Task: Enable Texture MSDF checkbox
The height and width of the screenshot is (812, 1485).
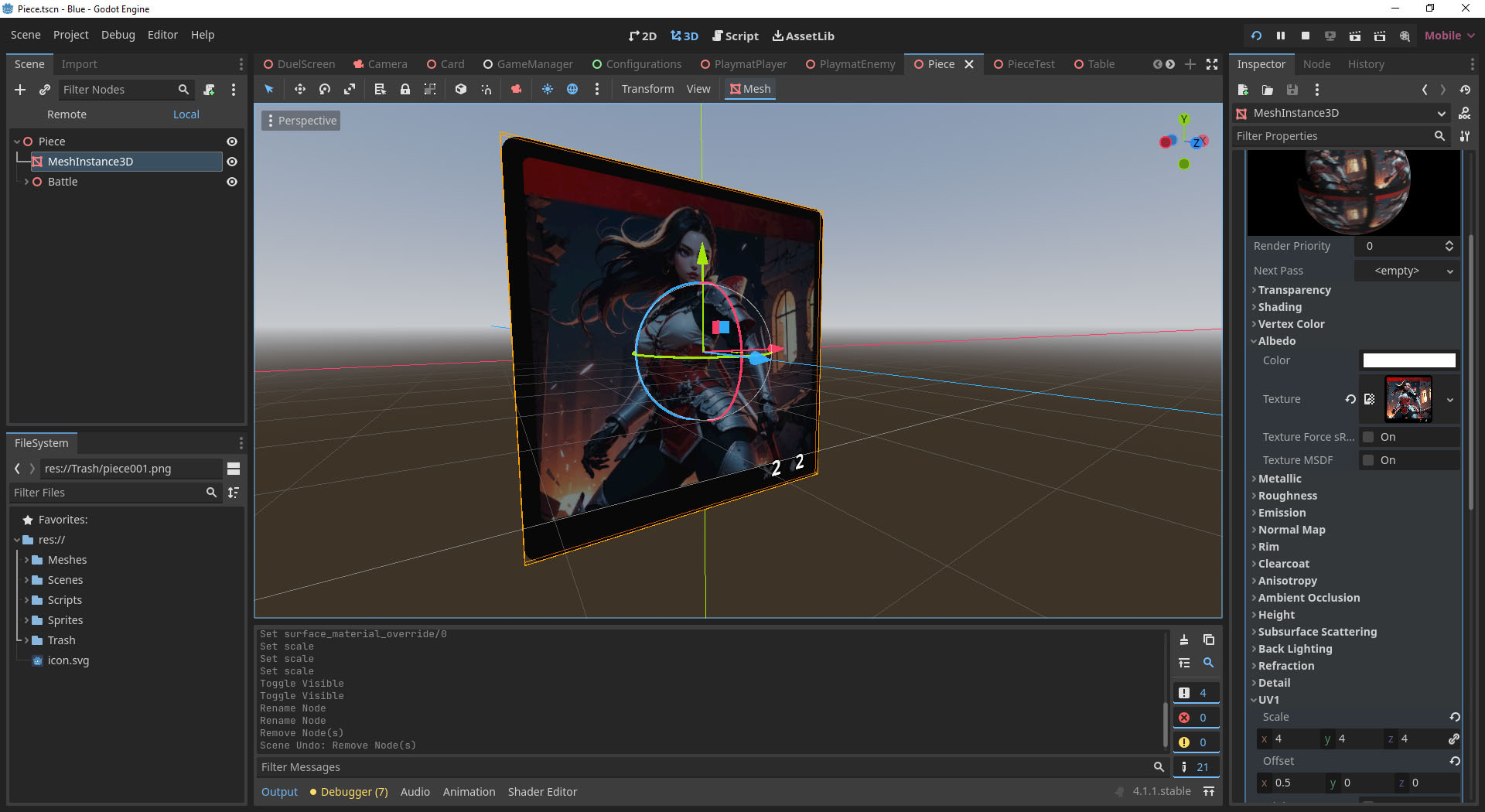Action: pos(1368,460)
